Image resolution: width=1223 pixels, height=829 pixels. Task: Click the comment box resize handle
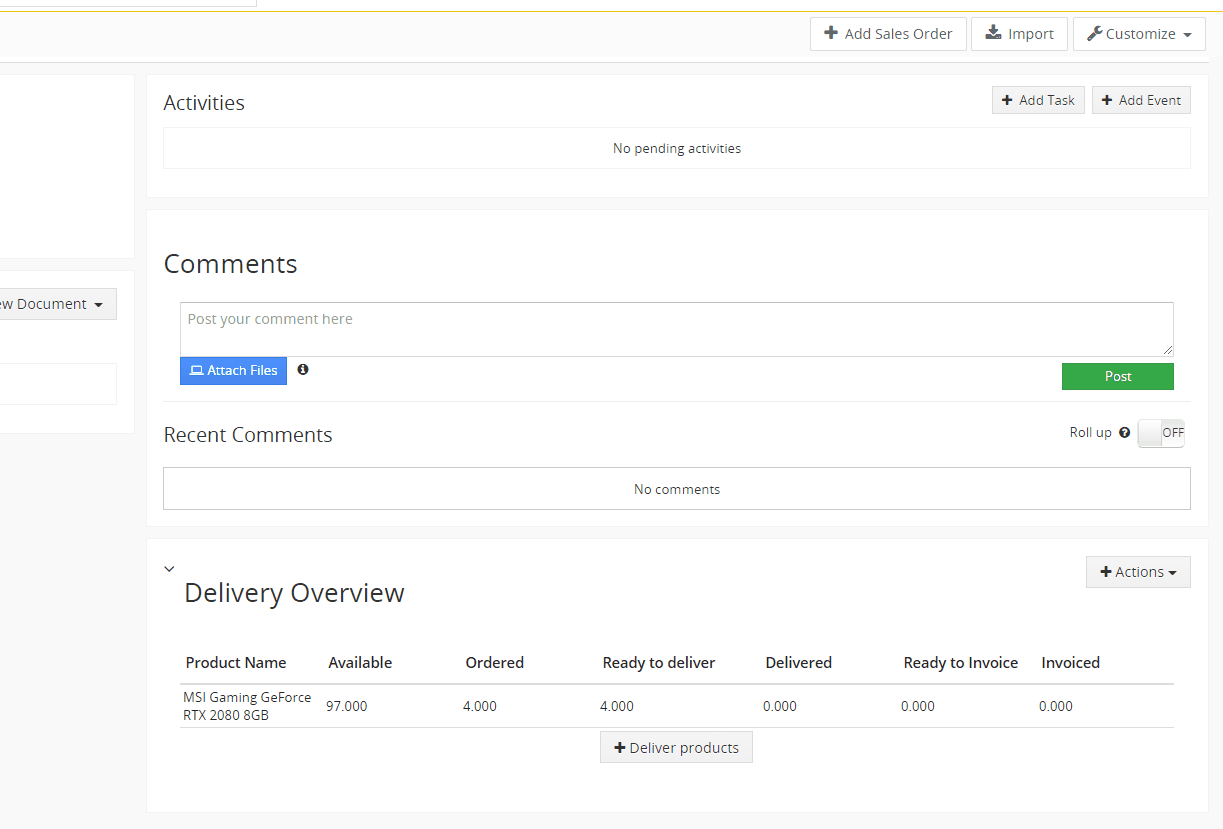tap(1167, 350)
